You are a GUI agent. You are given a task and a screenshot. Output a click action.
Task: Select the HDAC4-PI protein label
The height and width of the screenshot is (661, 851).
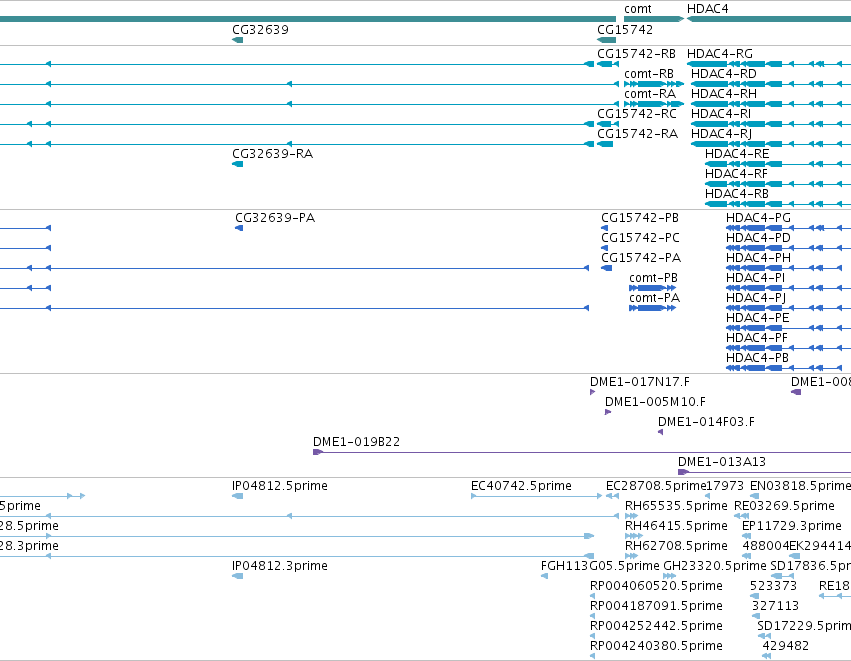(755, 278)
